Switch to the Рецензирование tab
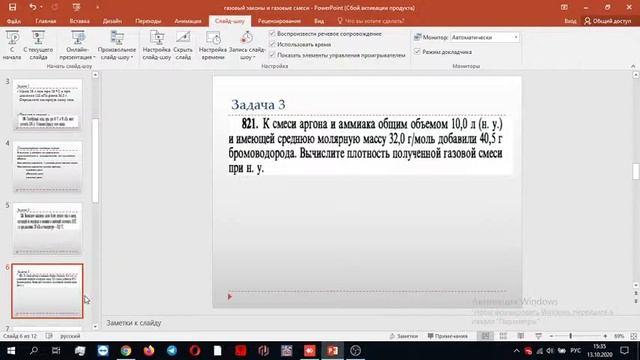640x360 pixels. click(279, 21)
